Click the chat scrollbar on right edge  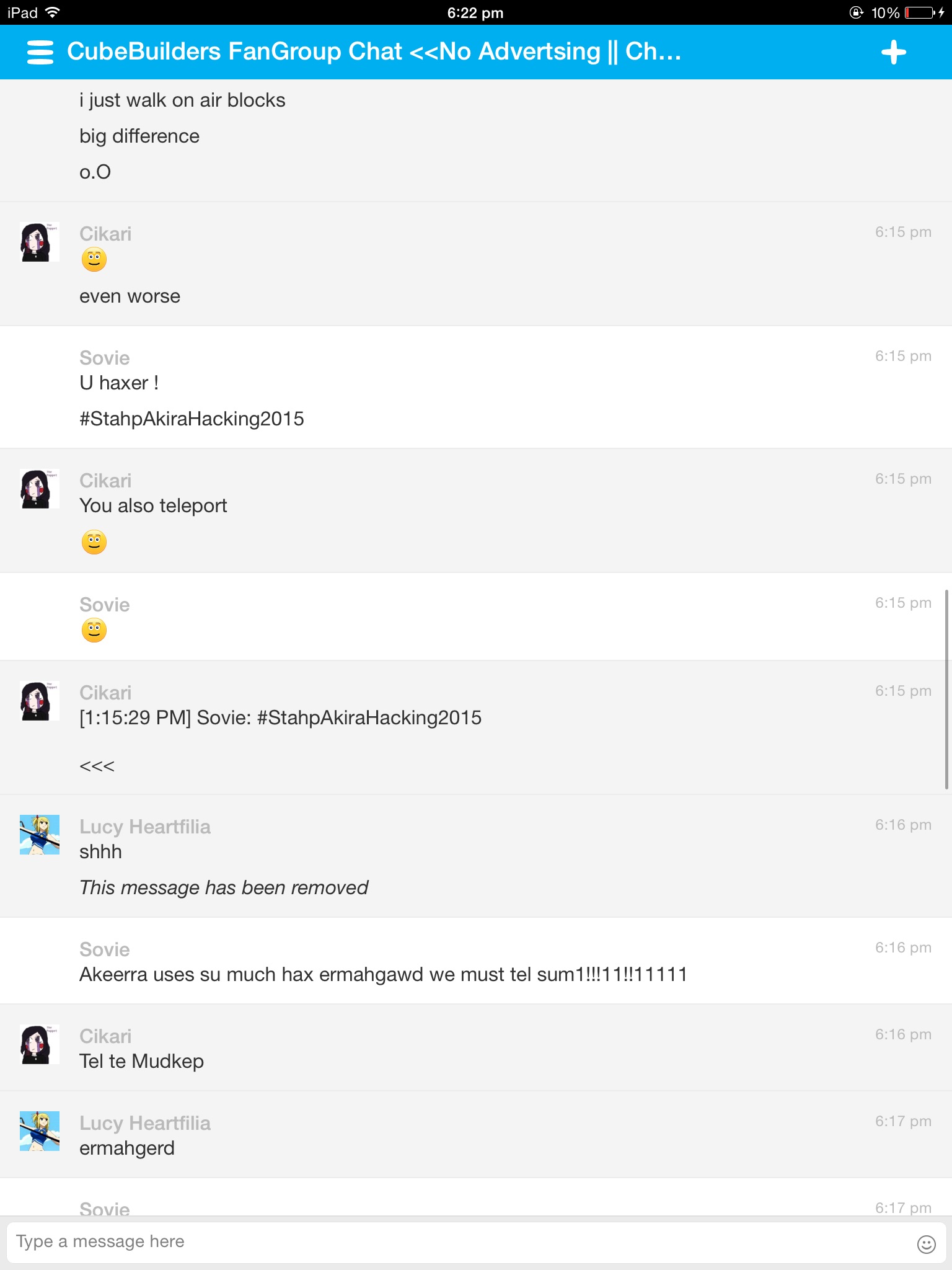tap(946, 690)
